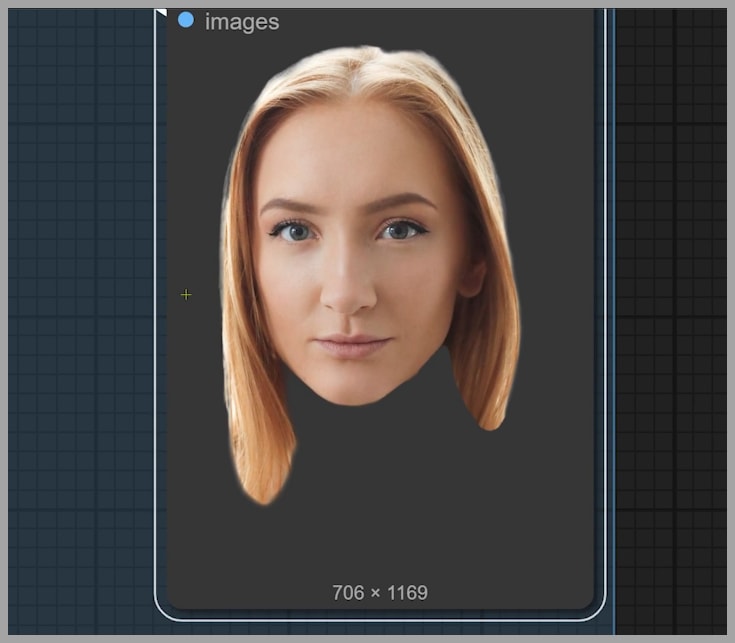Click the 706 × 1169 dimension text

tap(379, 593)
